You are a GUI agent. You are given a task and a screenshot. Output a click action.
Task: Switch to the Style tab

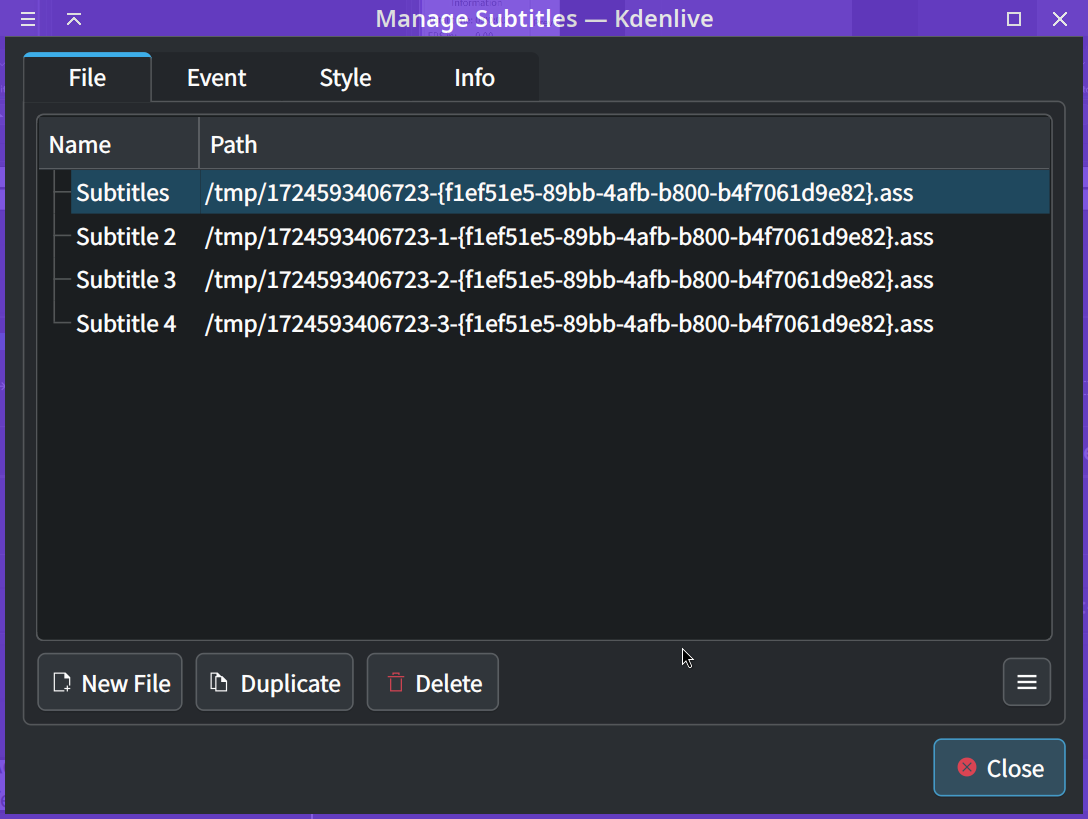click(345, 78)
